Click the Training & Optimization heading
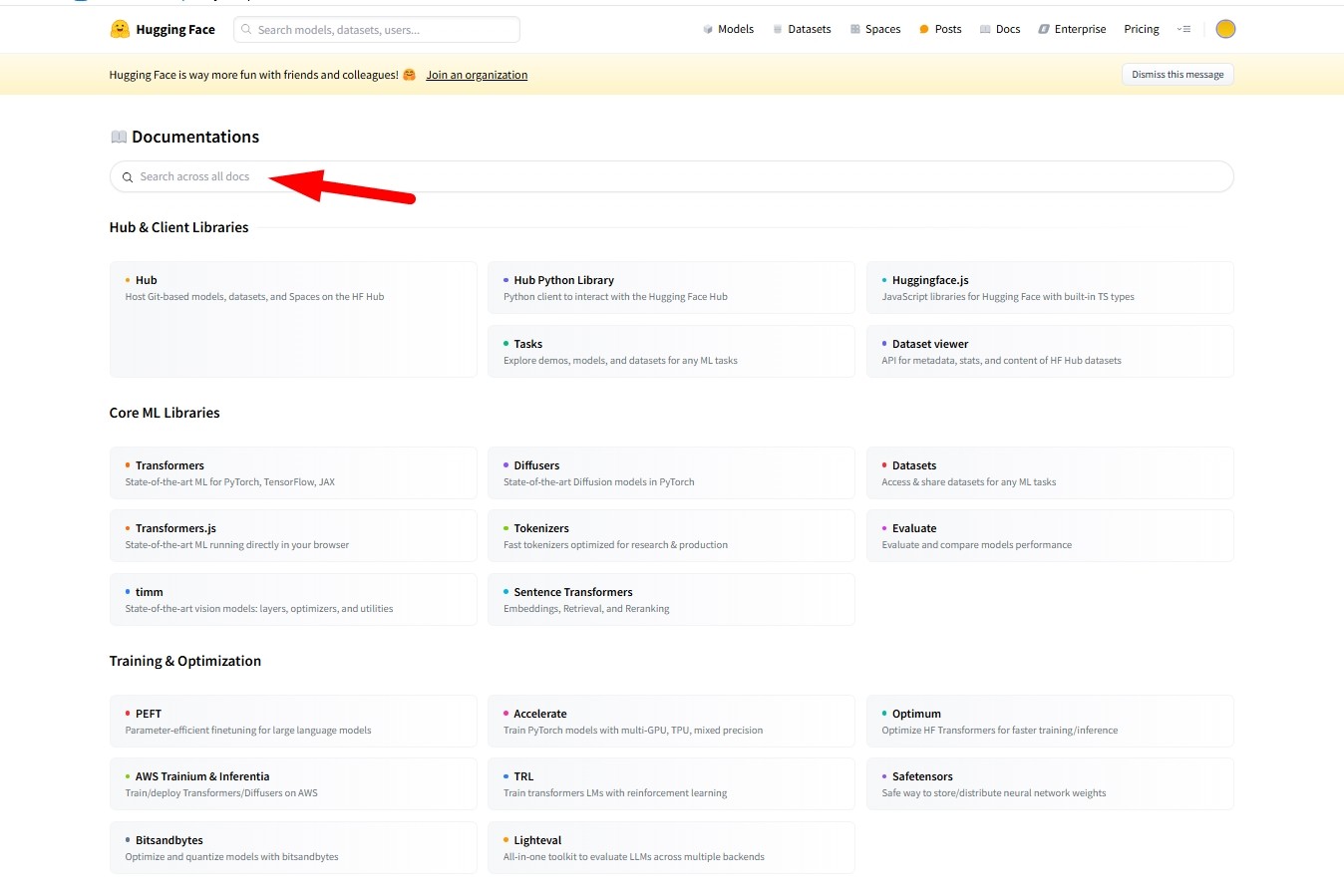This screenshot has height=896, width=1344. [185, 661]
